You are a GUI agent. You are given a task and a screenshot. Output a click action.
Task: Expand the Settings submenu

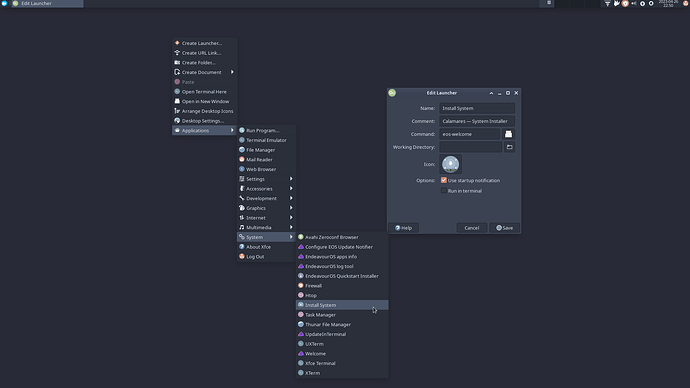(x=266, y=179)
